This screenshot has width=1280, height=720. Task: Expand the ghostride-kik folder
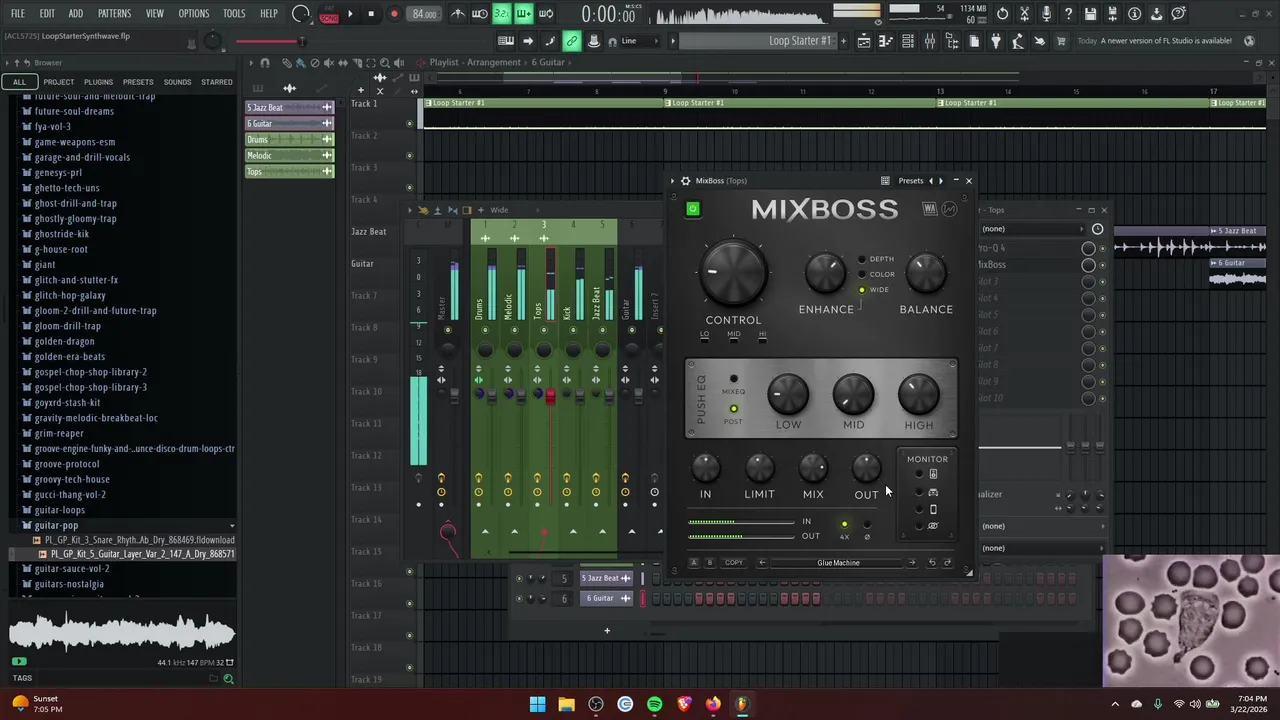tap(62, 234)
